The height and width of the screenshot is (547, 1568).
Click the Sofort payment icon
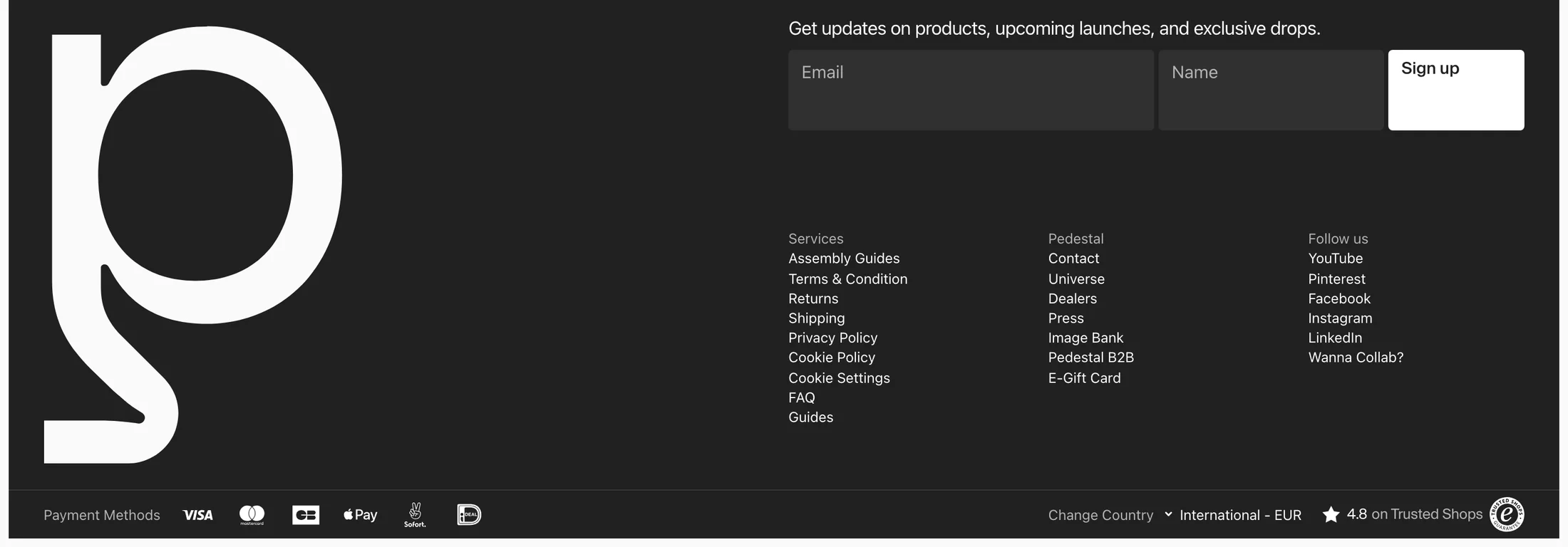coord(415,515)
